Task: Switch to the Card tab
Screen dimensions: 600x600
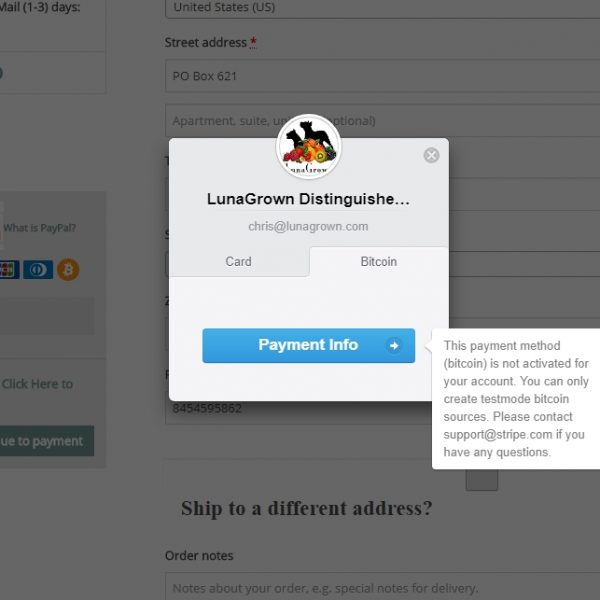Action: [x=239, y=261]
